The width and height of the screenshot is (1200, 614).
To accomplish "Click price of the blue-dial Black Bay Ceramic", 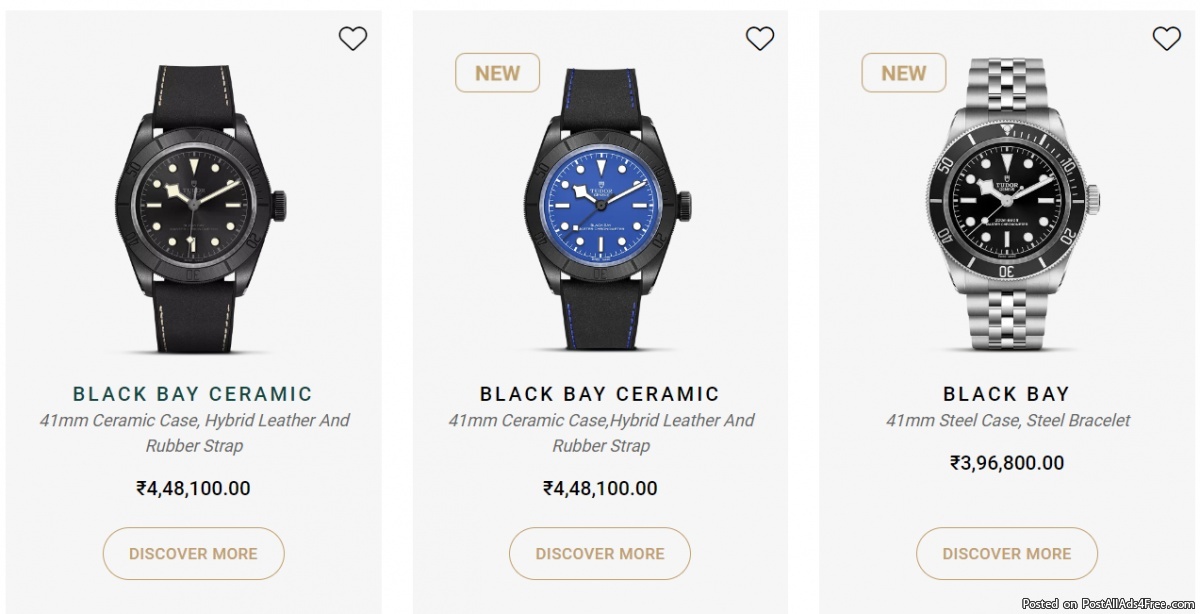I will click(x=600, y=488).
